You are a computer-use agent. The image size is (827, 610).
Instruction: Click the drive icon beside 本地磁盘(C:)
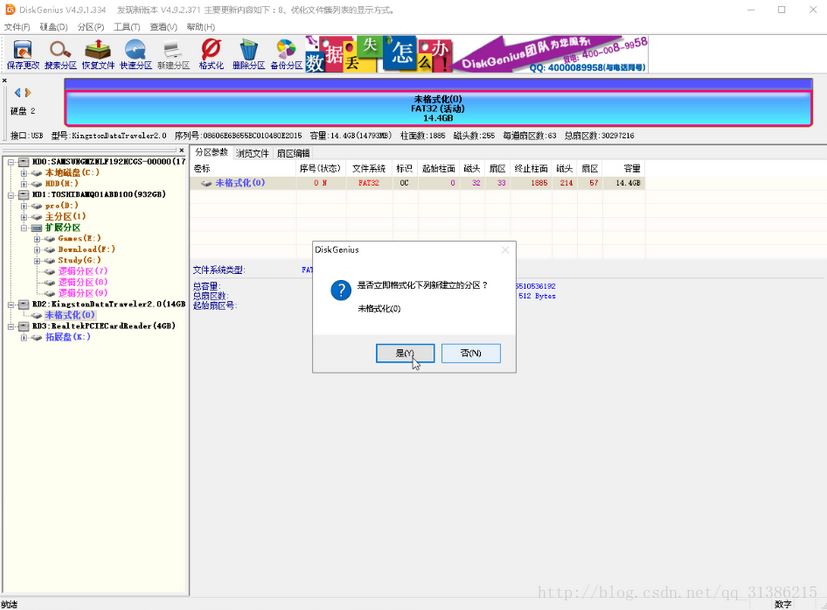pyautogui.click(x=36, y=173)
